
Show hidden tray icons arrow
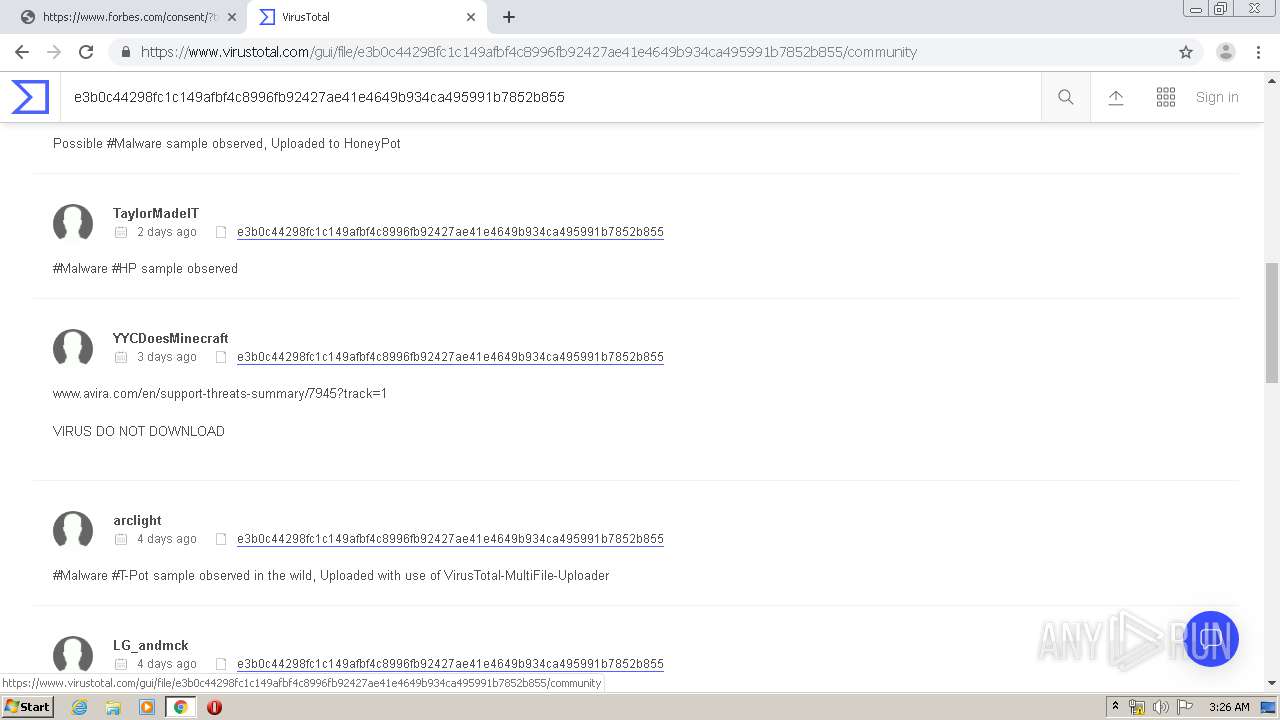pyautogui.click(x=1115, y=707)
